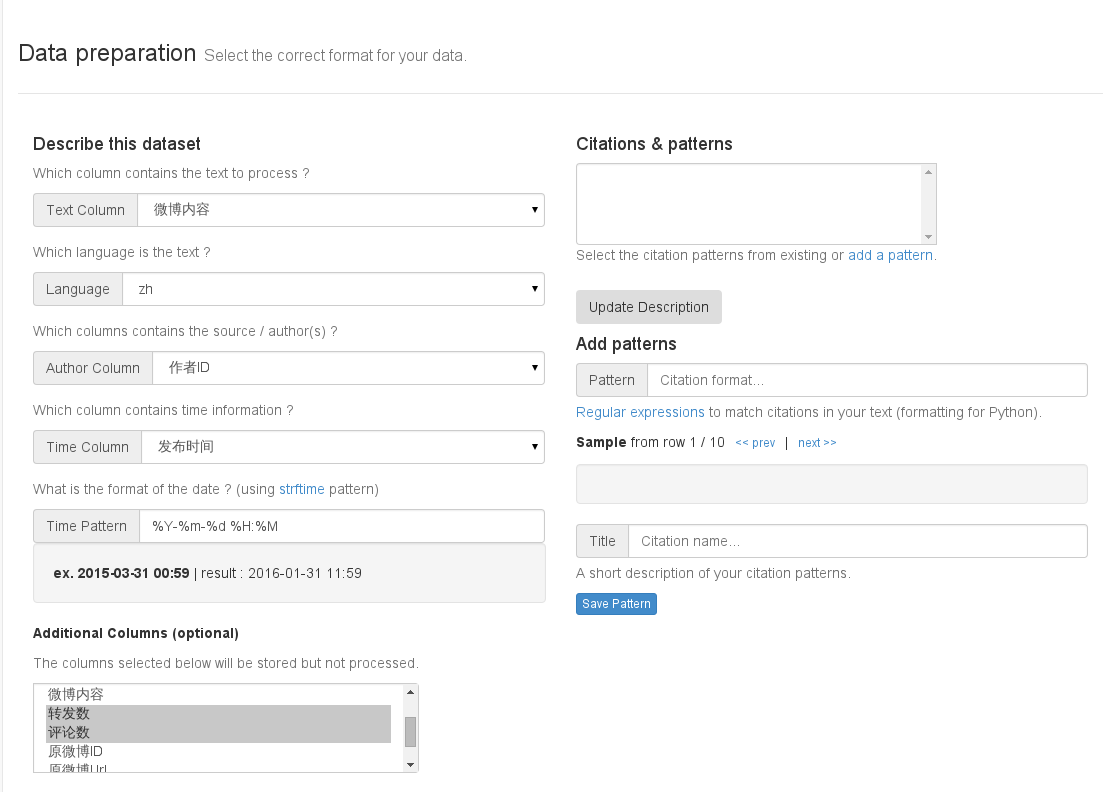The image size is (1113, 792).
Task: Click Additional Columns scroll down arrow
Action: point(410,765)
